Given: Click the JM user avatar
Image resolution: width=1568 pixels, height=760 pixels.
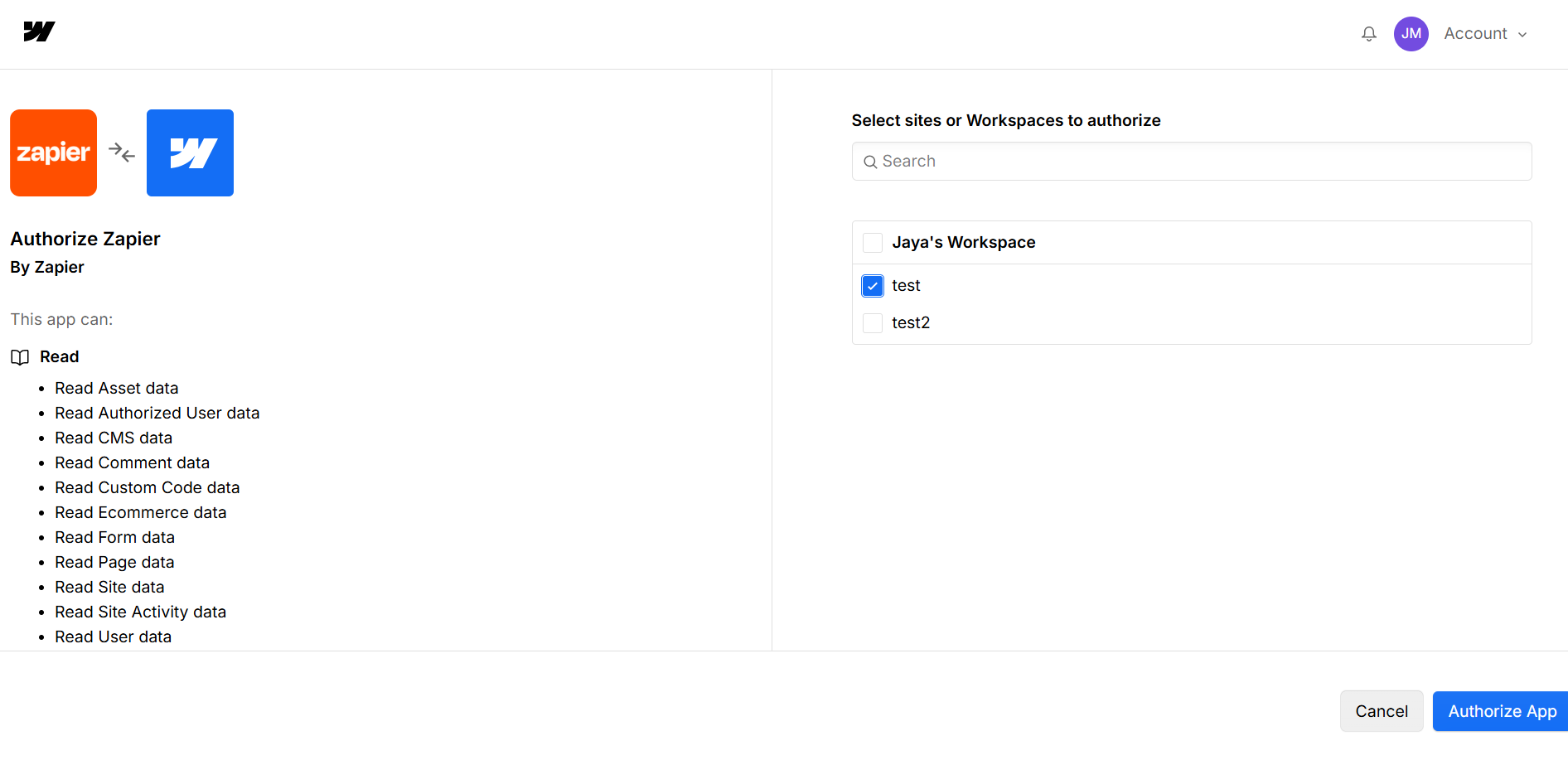Looking at the screenshot, I should [x=1411, y=34].
